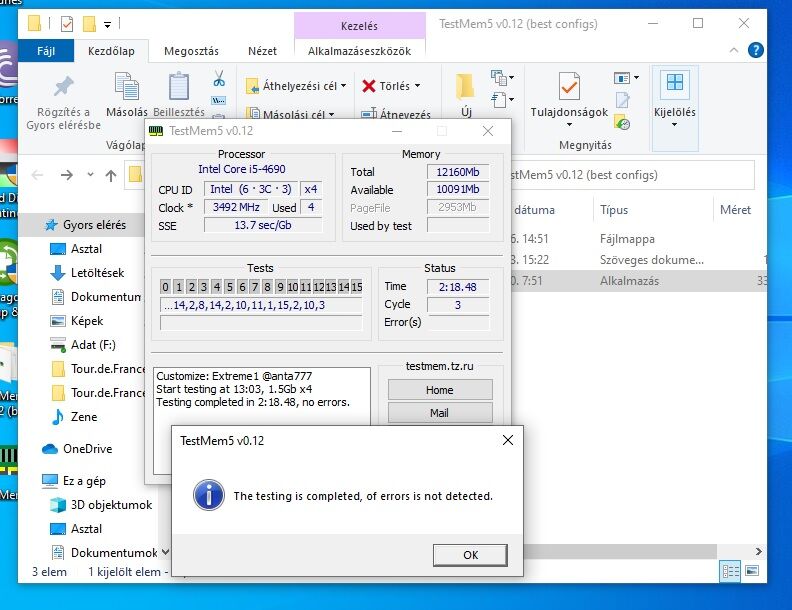Open Zene in the sidebar
The width and height of the screenshot is (792, 610).
click(x=84, y=417)
